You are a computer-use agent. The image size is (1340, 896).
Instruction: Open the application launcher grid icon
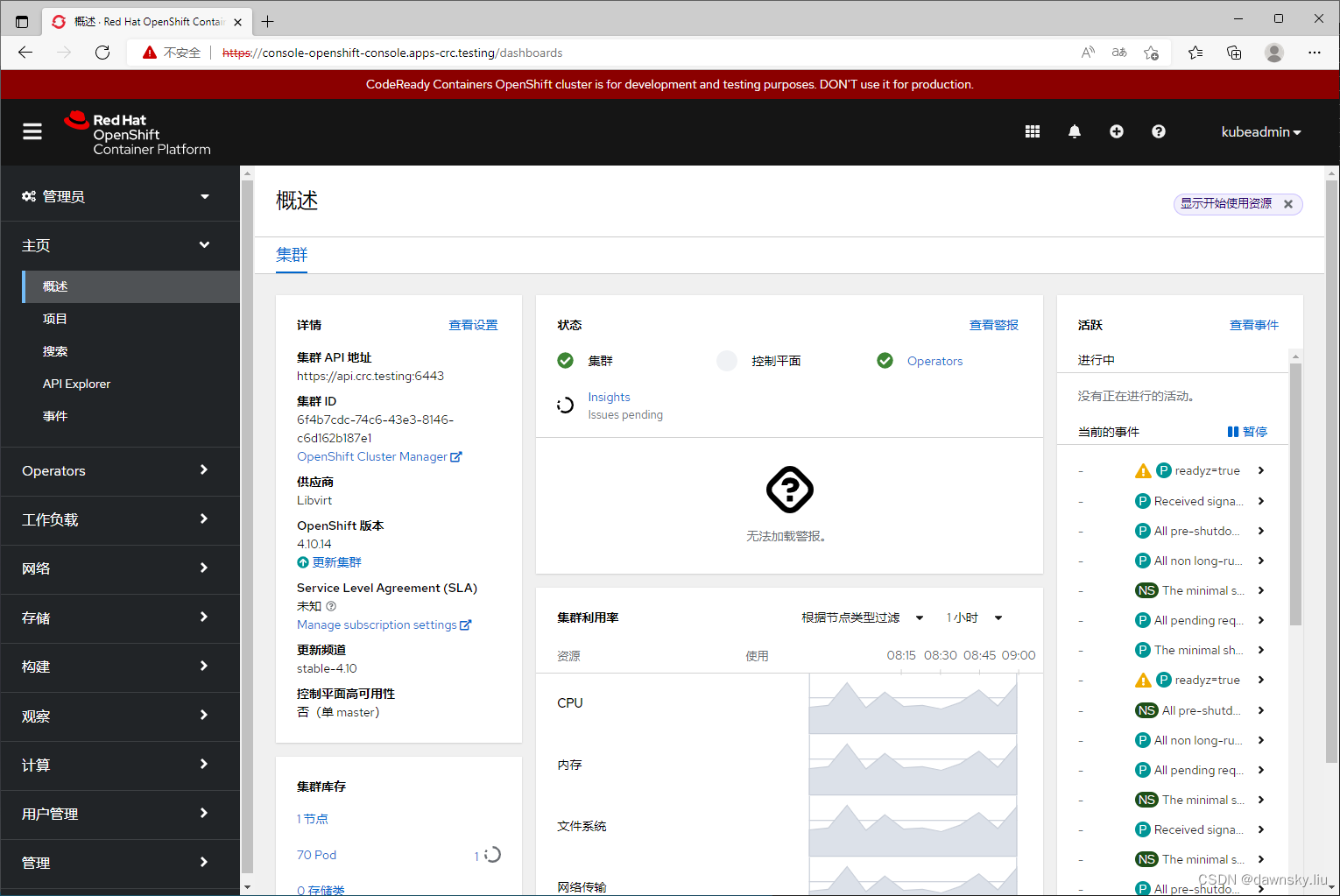pyautogui.click(x=1032, y=131)
